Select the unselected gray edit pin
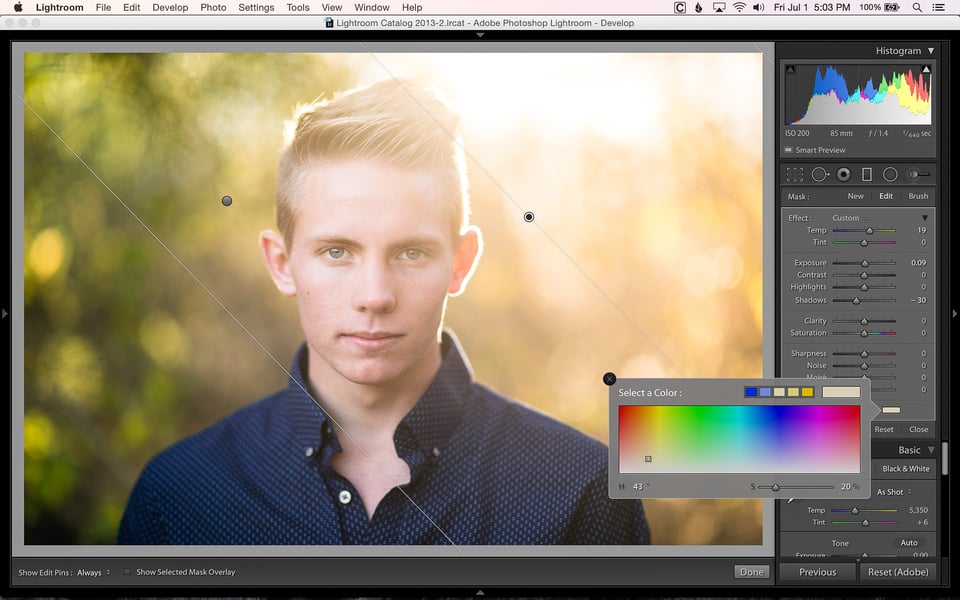The image size is (960, 600). [x=227, y=201]
